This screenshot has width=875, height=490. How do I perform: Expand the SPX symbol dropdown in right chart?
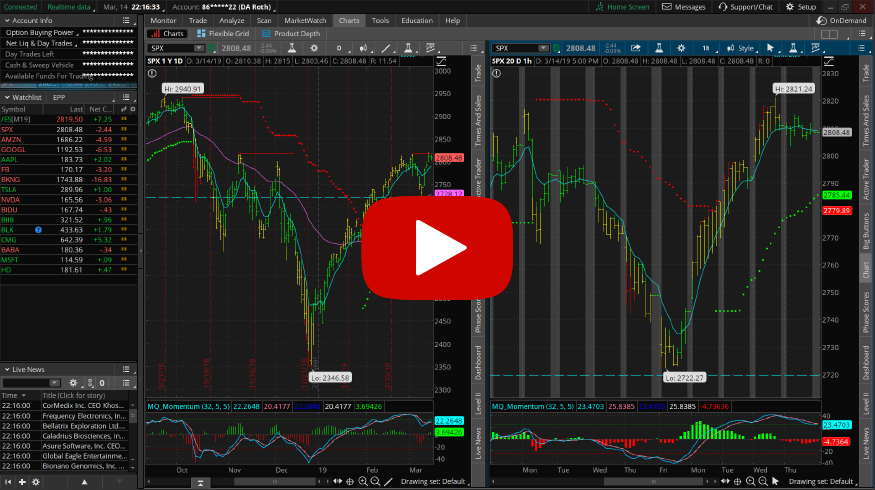(543, 48)
